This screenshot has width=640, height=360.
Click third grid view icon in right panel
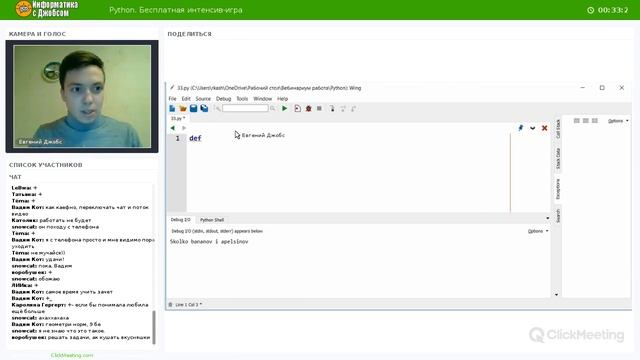click(x=595, y=121)
